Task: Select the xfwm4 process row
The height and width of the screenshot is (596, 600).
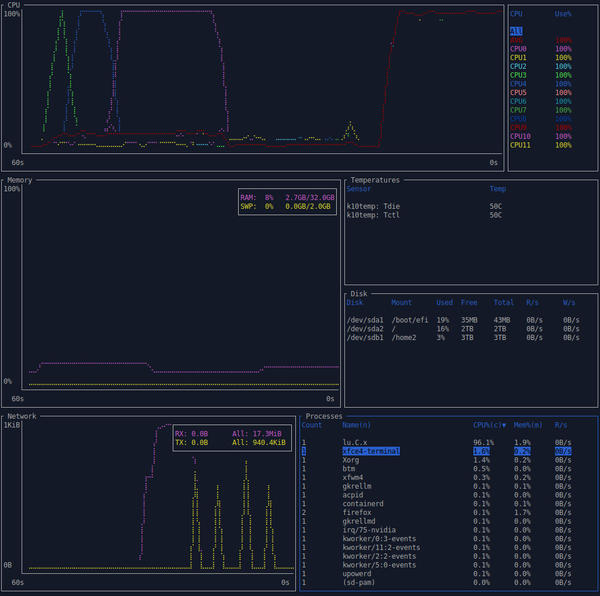Action: [x=436, y=478]
